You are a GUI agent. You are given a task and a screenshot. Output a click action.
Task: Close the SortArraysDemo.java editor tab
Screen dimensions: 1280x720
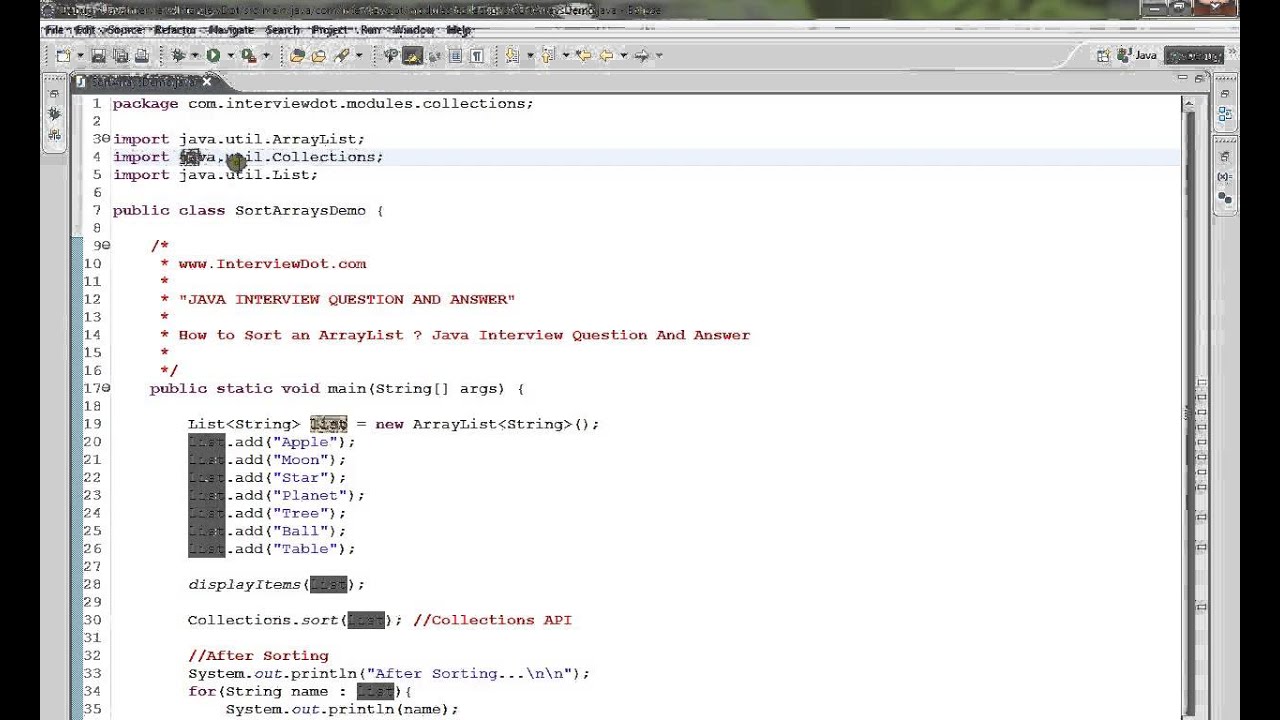pyautogui.click(x=207, y=81)
